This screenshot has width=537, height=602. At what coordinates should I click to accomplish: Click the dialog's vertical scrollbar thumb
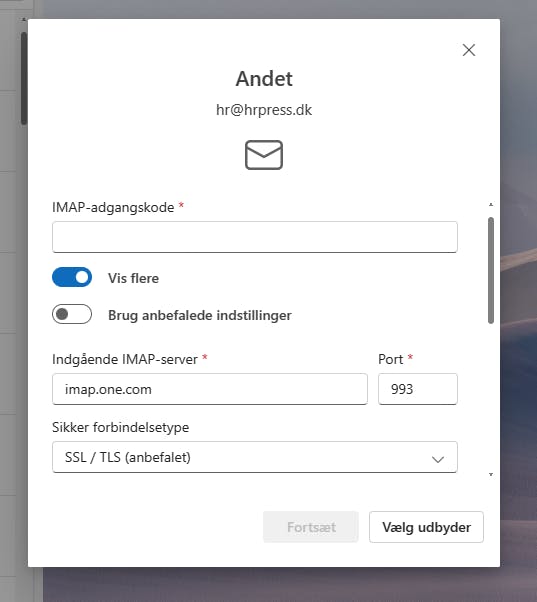pos(491,270)
